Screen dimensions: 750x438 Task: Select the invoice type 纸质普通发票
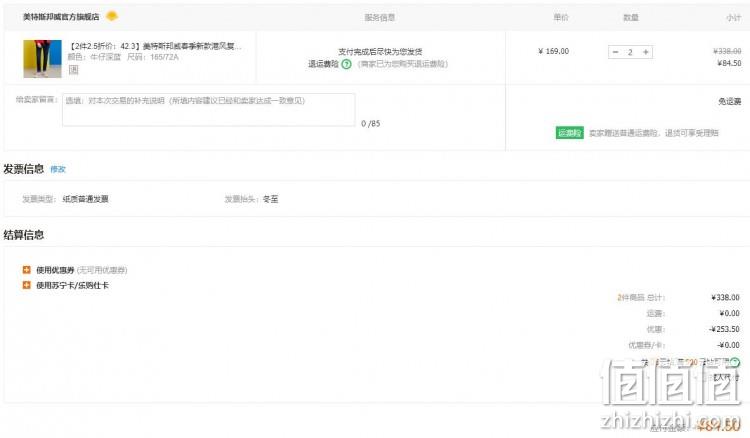(85, 199)
